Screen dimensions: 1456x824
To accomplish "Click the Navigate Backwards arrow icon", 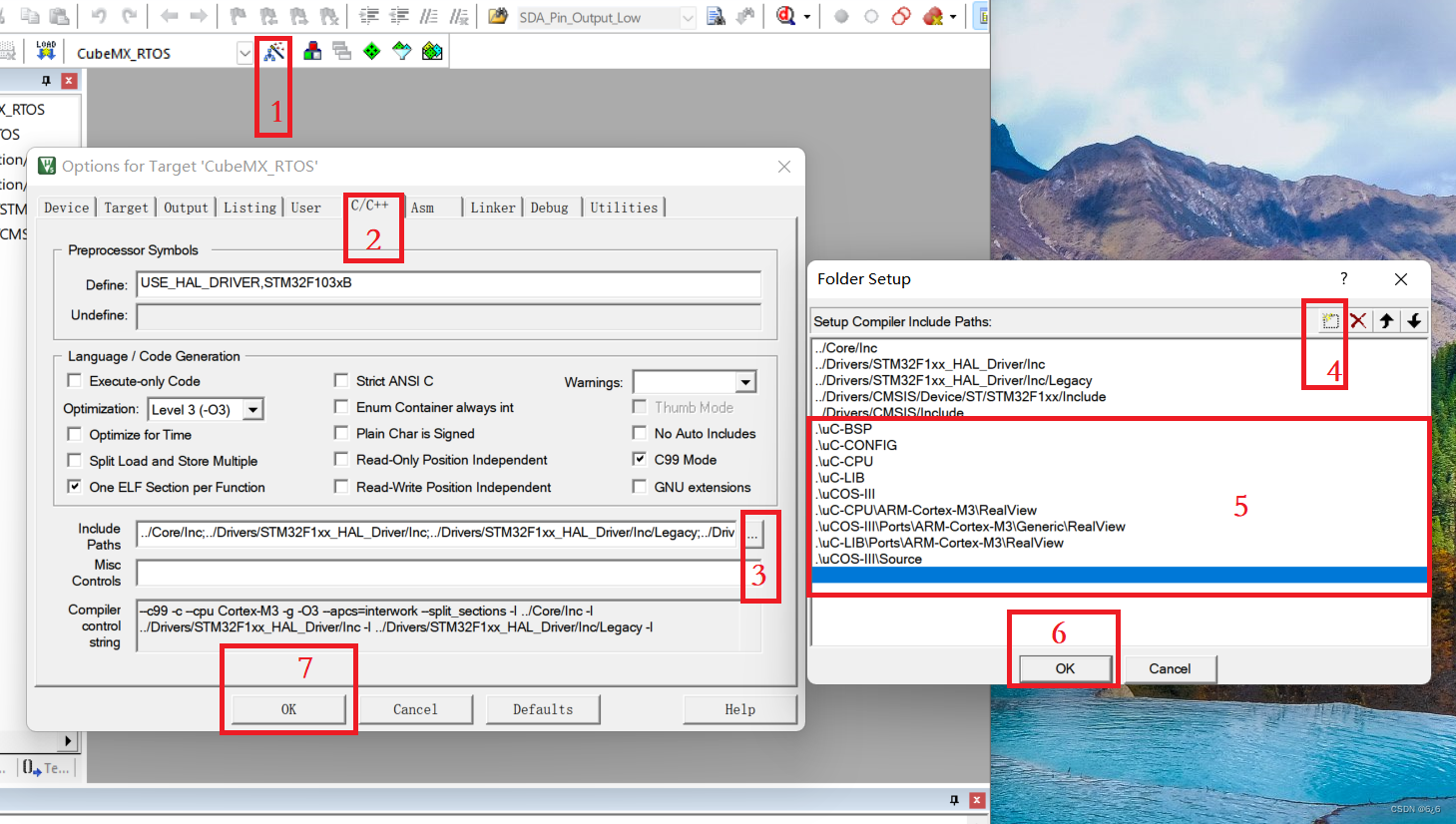I will 169,16.
